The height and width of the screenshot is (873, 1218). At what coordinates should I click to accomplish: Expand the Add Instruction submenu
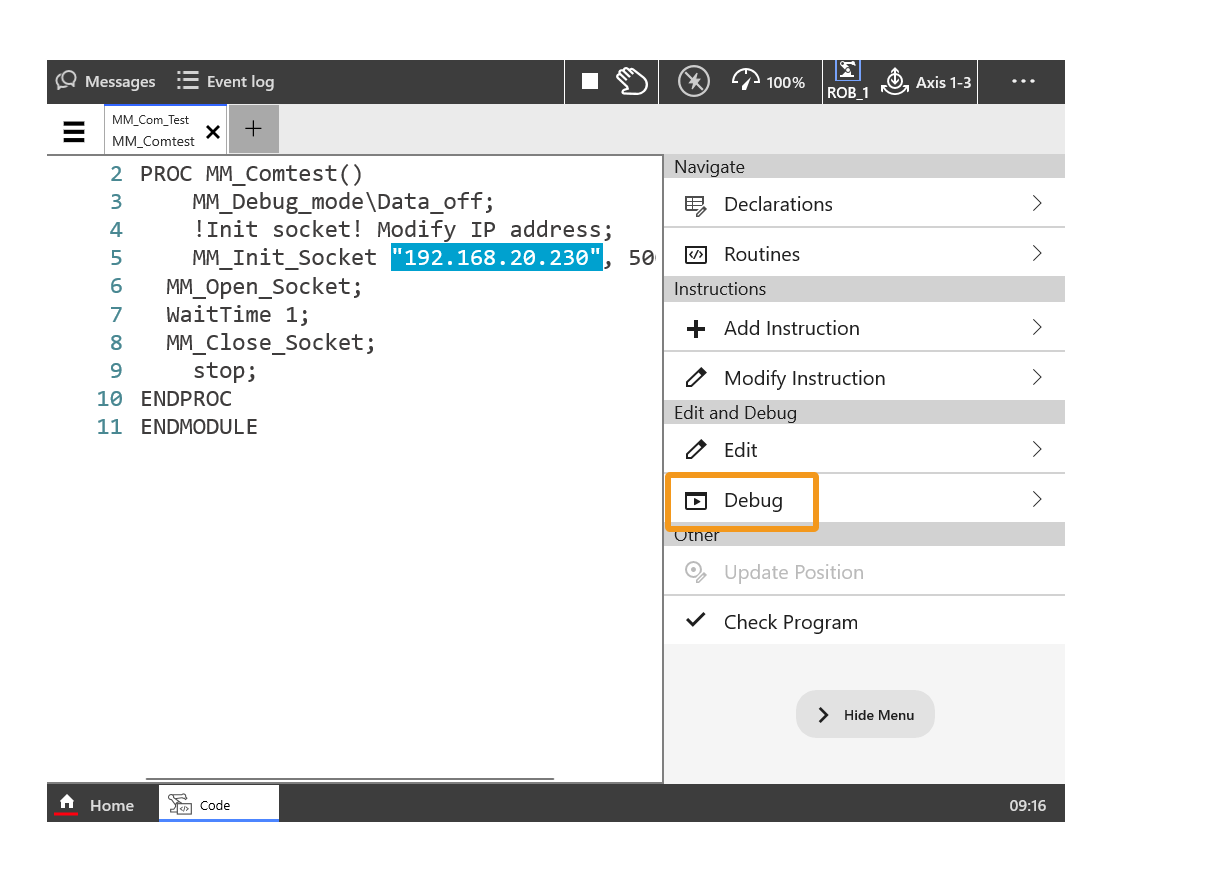863,328
